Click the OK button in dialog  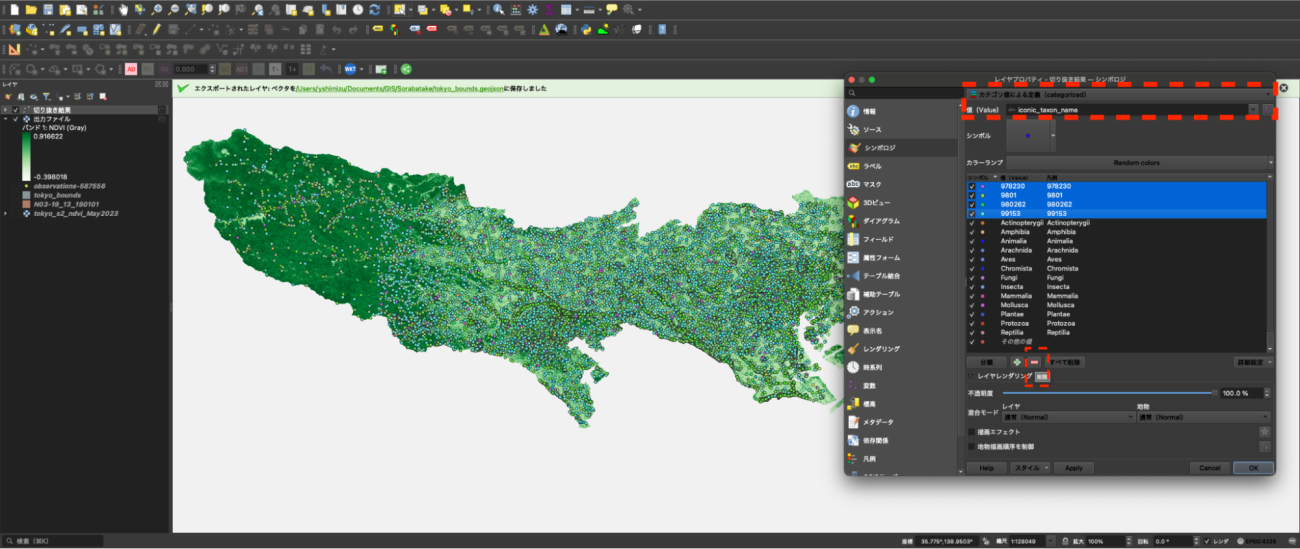click(x=1252, y=467)
